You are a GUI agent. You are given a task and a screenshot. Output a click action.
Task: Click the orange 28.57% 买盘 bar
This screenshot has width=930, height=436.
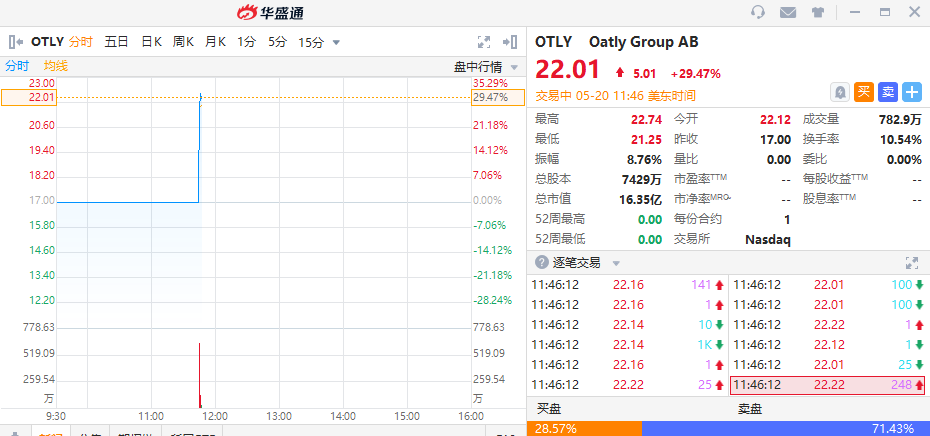click(x=584, y=428)
